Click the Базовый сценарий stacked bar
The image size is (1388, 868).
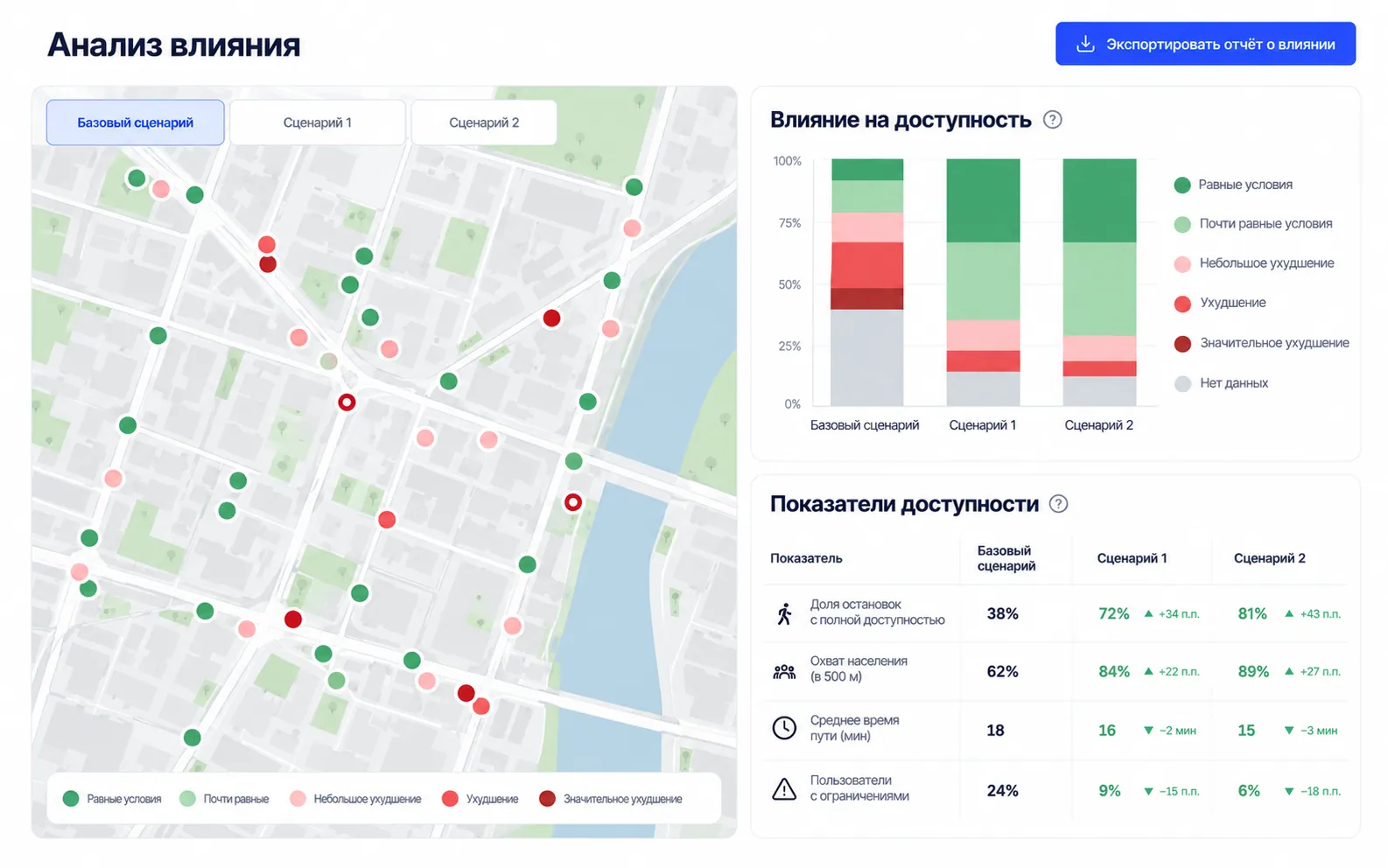[866, 282]
